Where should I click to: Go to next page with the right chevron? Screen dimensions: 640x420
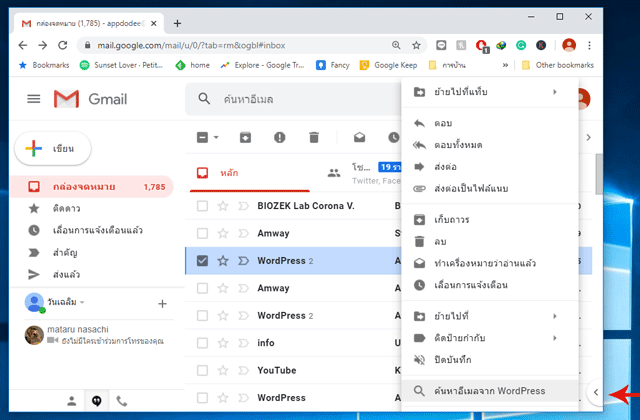(x=589, y=138)
